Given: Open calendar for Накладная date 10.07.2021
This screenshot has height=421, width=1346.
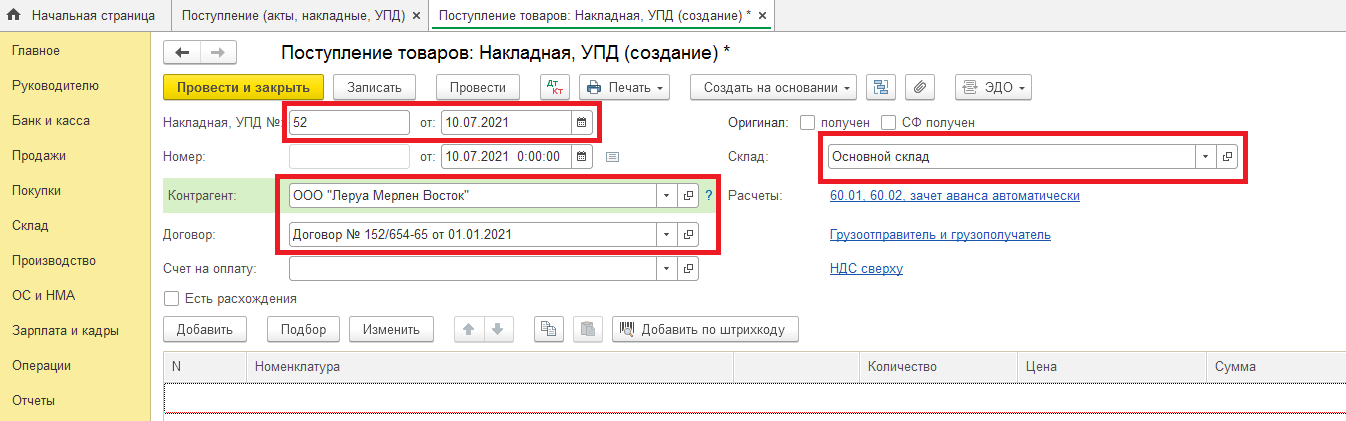Looking at the screenshot, I should point(581,123).
